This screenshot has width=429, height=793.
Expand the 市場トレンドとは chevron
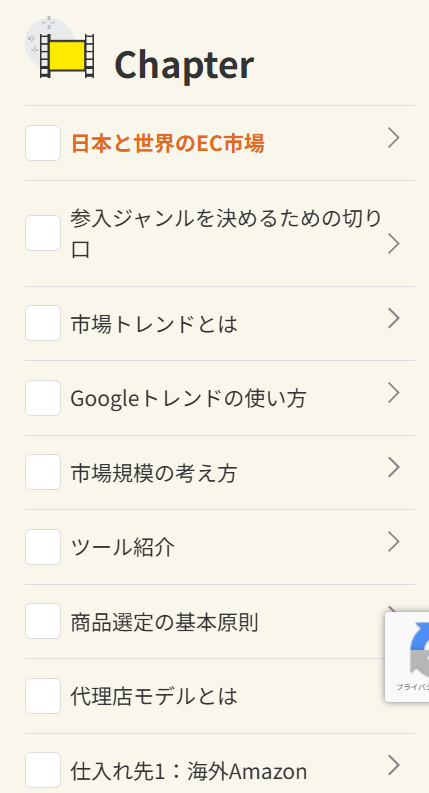click(x=394, y=319)
